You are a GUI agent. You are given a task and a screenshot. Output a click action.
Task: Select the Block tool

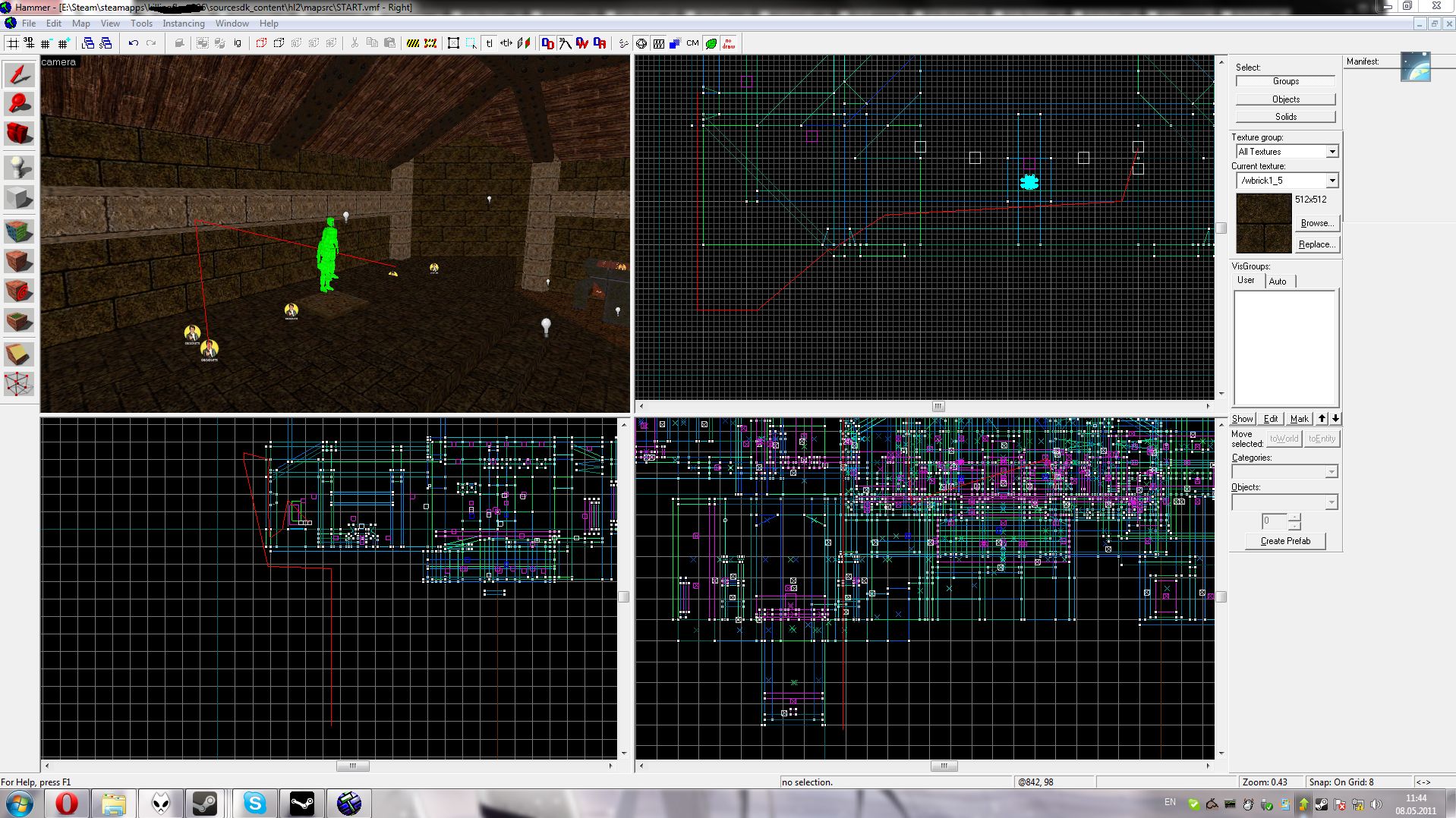tap(19, 197)
